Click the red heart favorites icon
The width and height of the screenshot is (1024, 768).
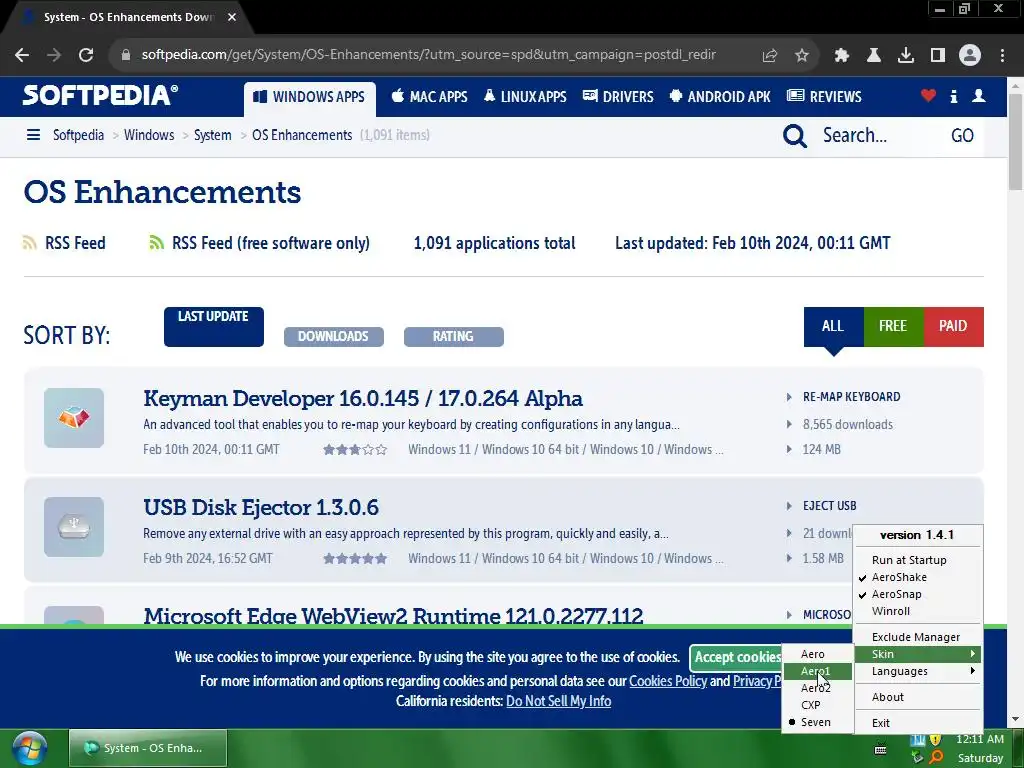(x=928, y=96)
